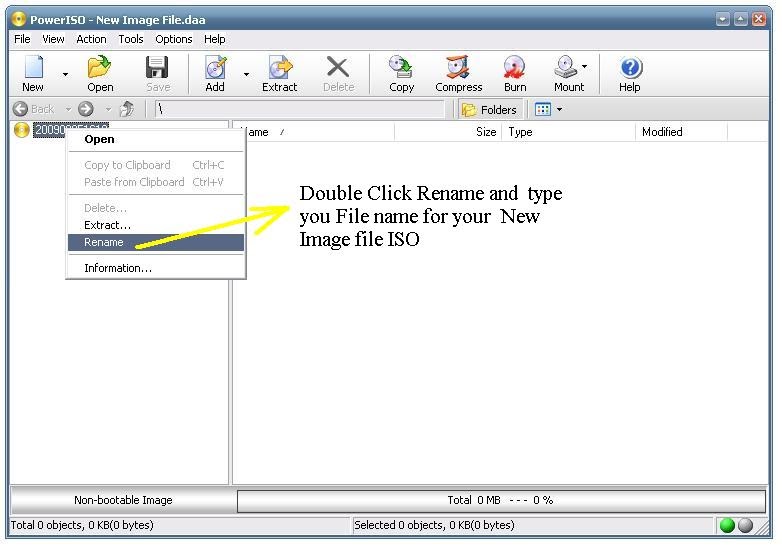Expand the New button dropdown arrow
This screenshot has height=547, width=782.
65,74
